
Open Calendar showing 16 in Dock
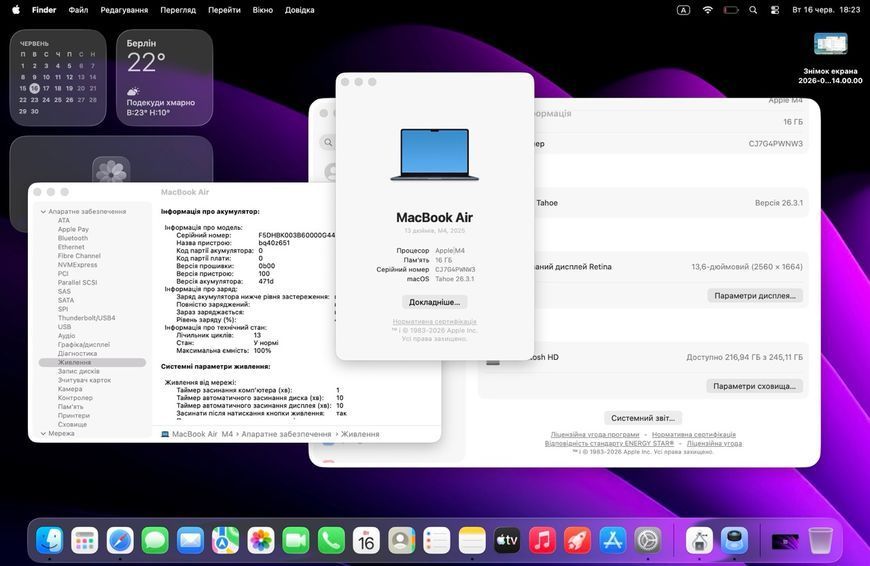click(x=366, y=540)
